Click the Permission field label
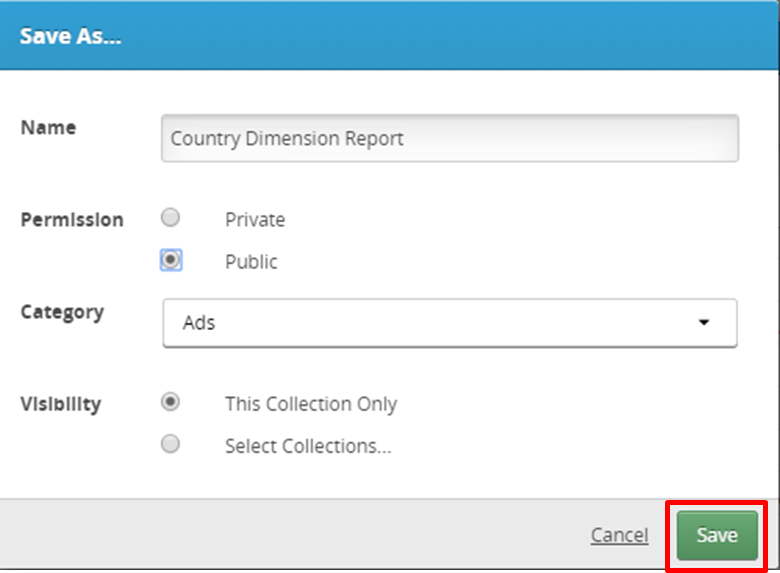This screenshot has width=780, height=573. click(x=72, y=220)
